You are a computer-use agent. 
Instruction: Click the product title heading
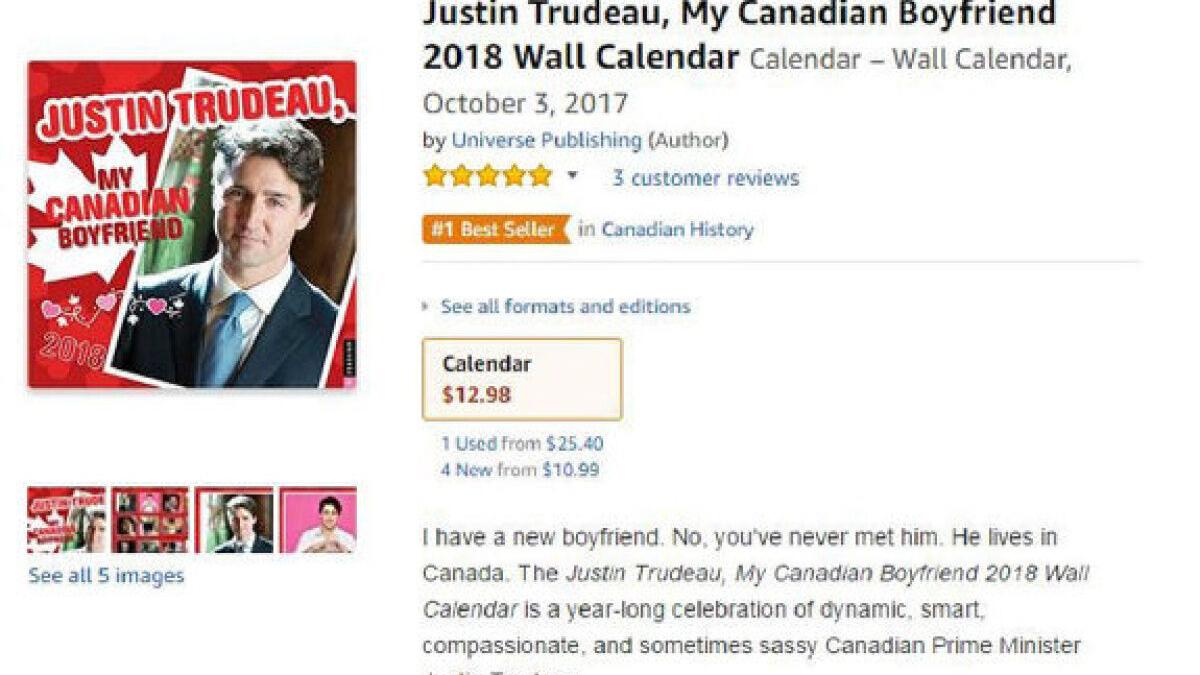click(x=738, y=35)
